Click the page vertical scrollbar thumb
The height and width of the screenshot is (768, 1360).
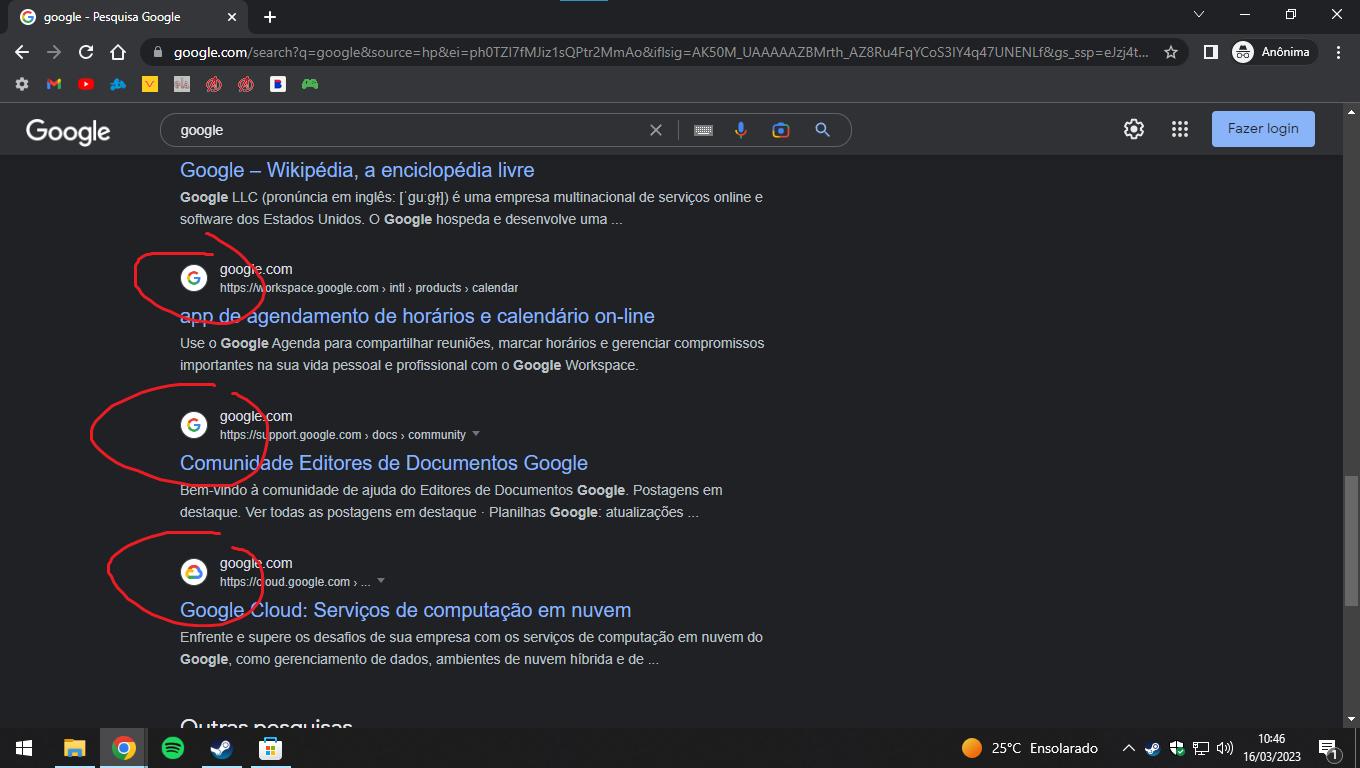[1351, 540]
